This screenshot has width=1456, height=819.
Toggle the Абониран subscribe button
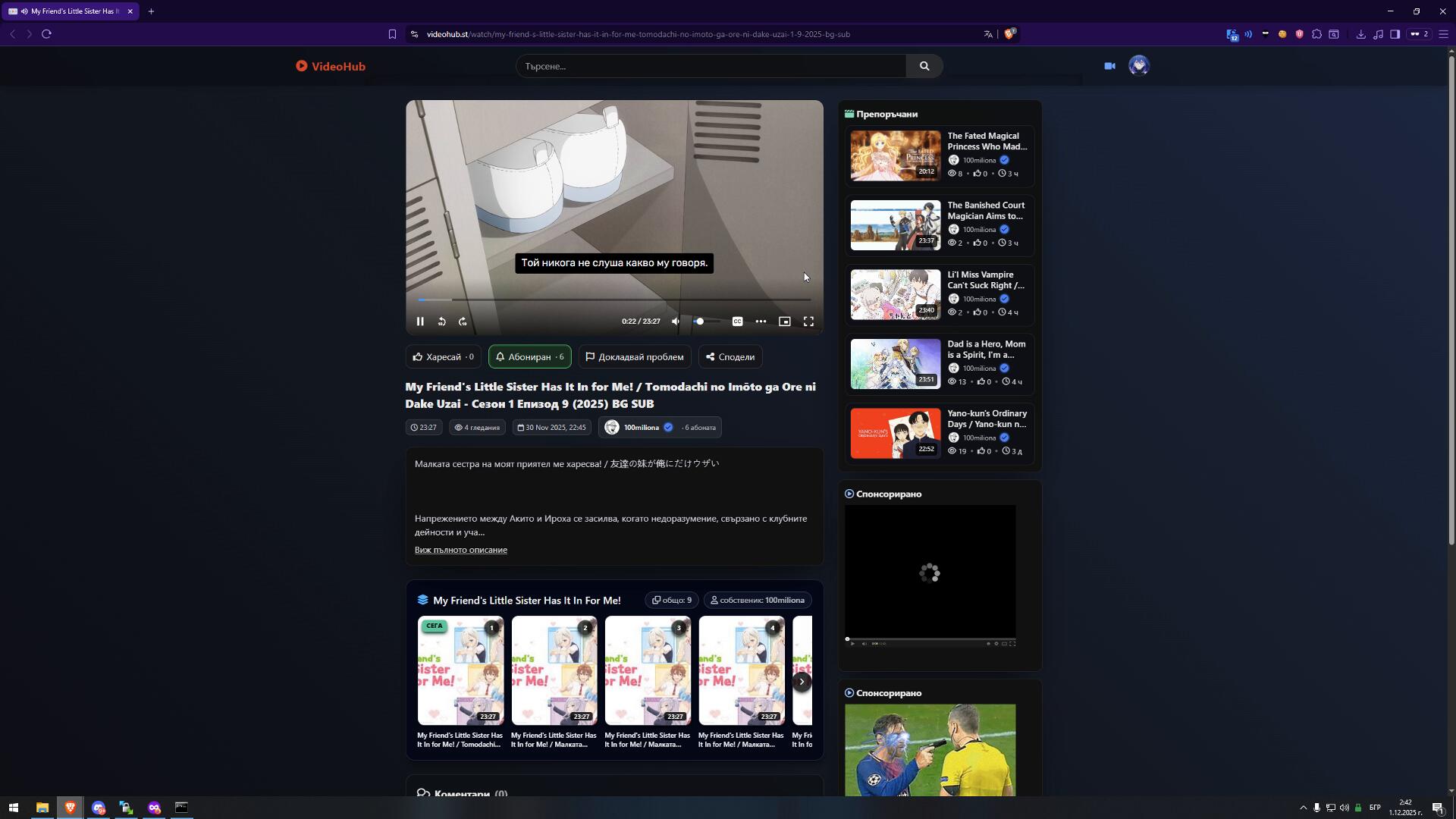coord(529,357)
